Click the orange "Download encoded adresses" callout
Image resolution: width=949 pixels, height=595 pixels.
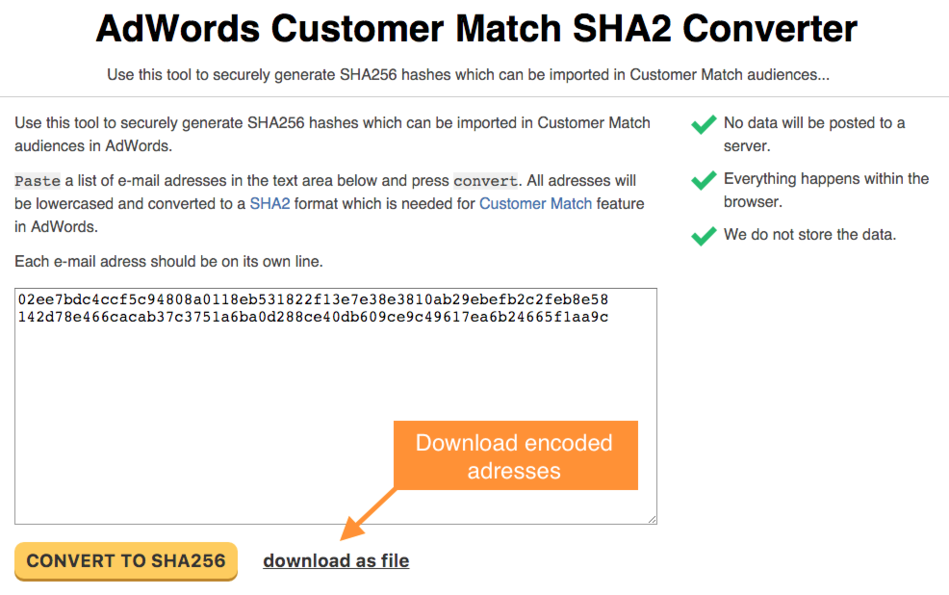tap(514, 456)
